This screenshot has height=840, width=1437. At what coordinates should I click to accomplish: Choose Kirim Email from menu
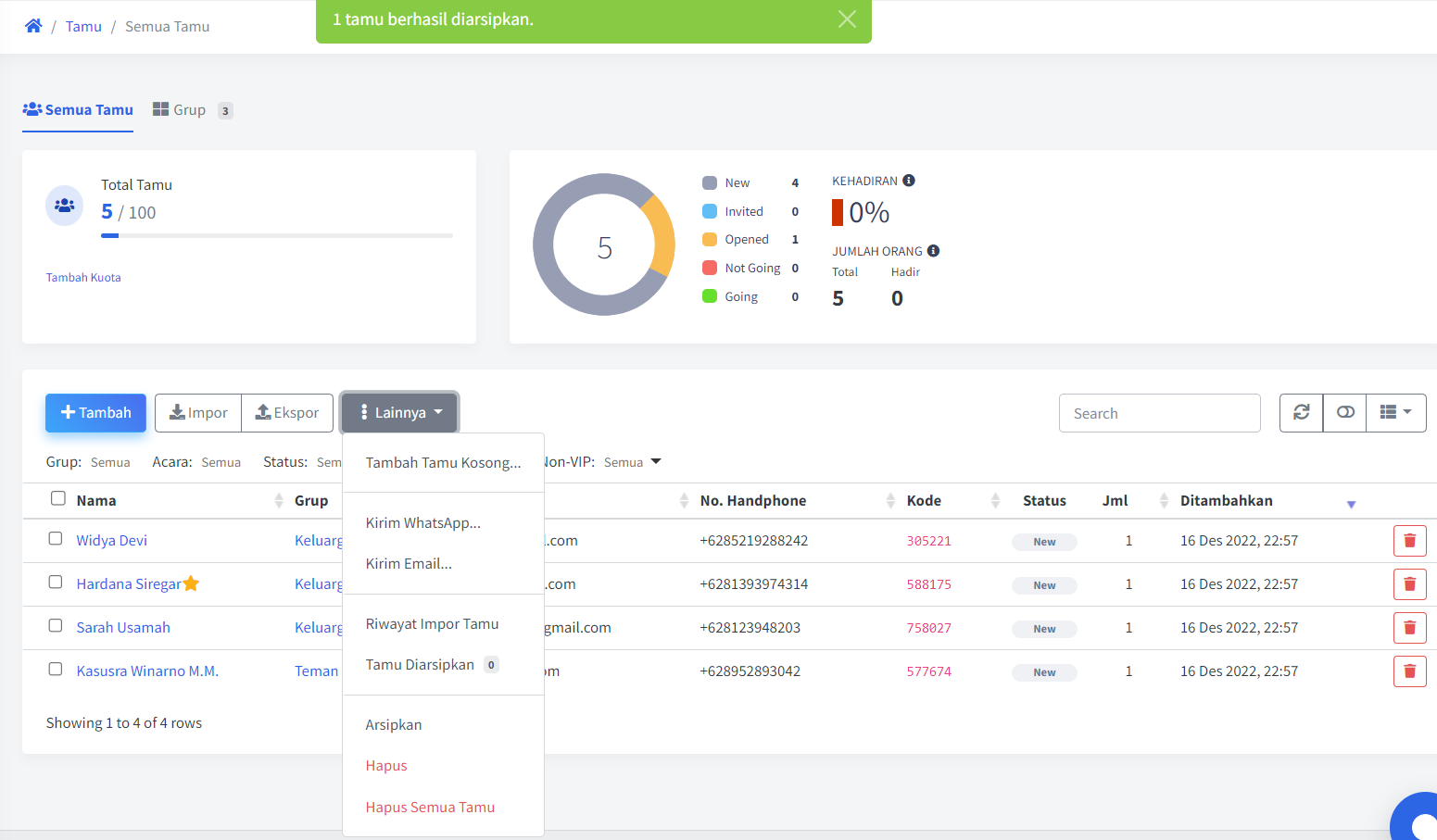coord(443,564)
